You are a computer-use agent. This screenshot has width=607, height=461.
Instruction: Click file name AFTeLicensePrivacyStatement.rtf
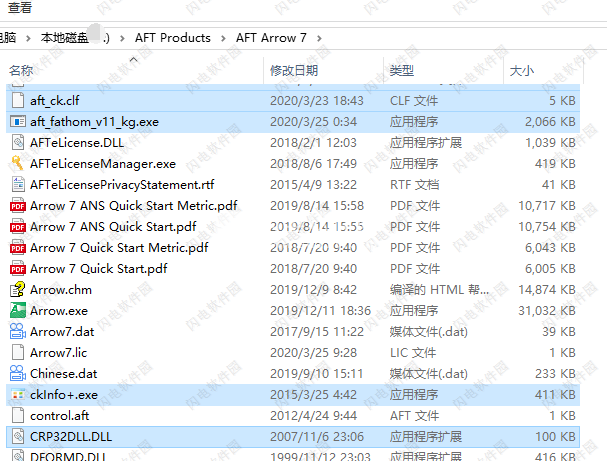pos(122,185)
